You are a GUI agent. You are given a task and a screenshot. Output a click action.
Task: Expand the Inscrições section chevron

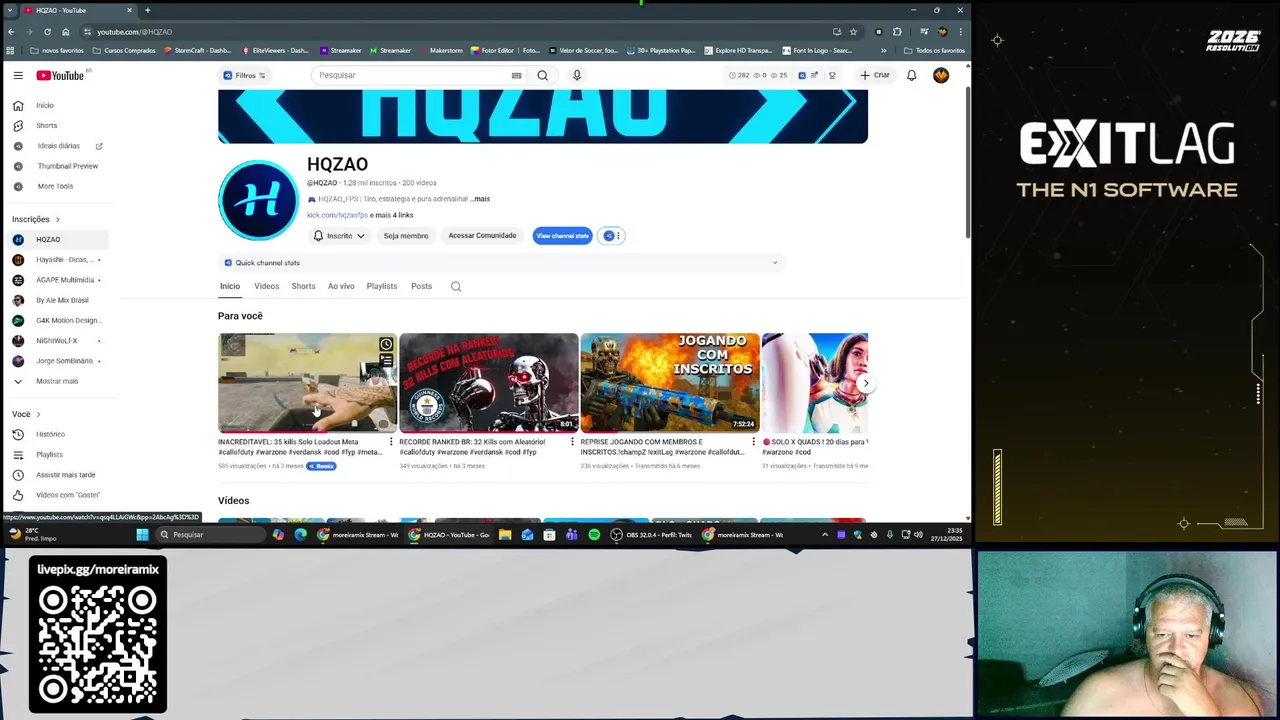pos(57,219)
